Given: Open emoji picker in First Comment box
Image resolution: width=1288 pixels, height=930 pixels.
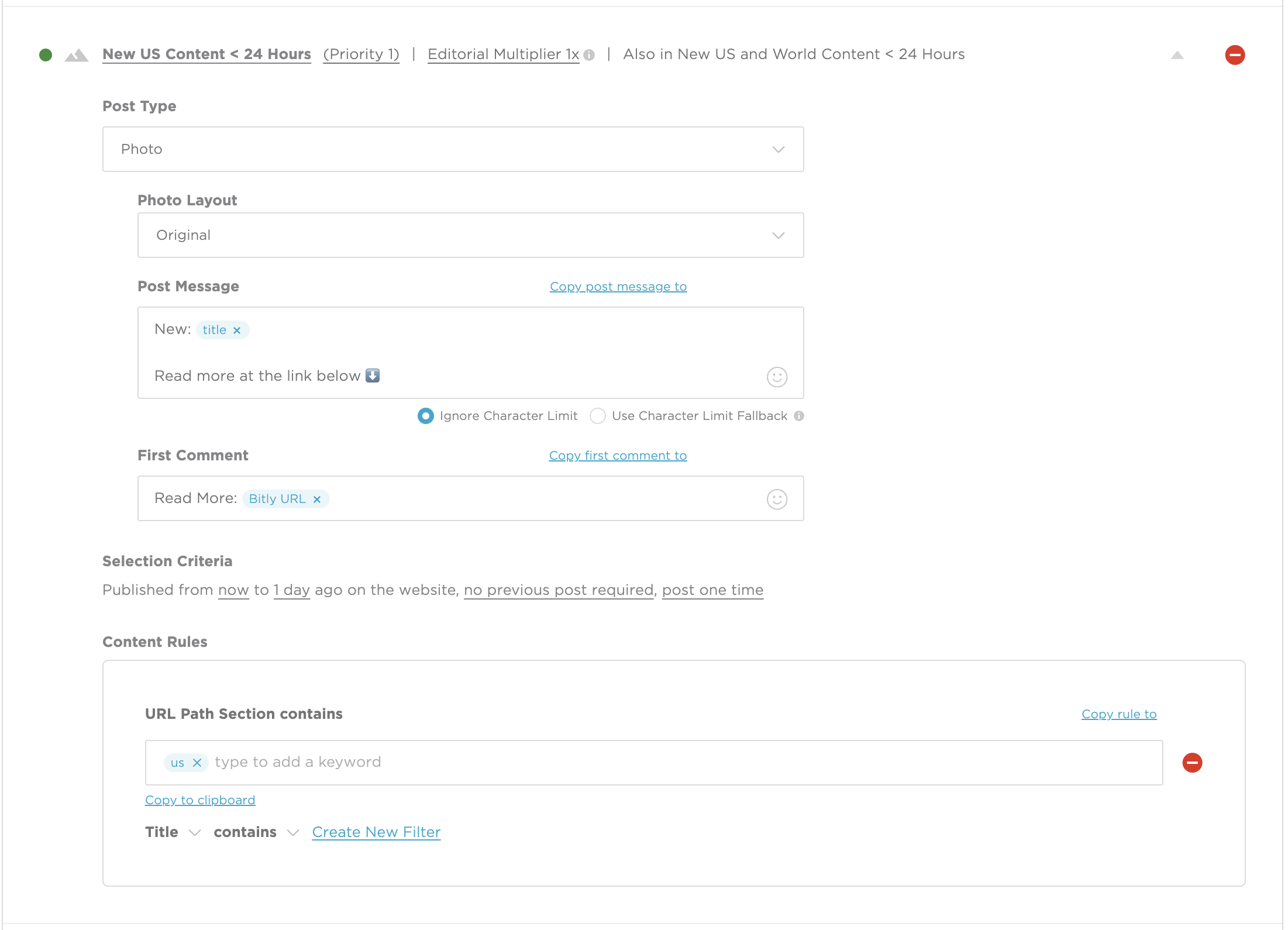Looking at the screenshot, I should click(x=777, y=500).
